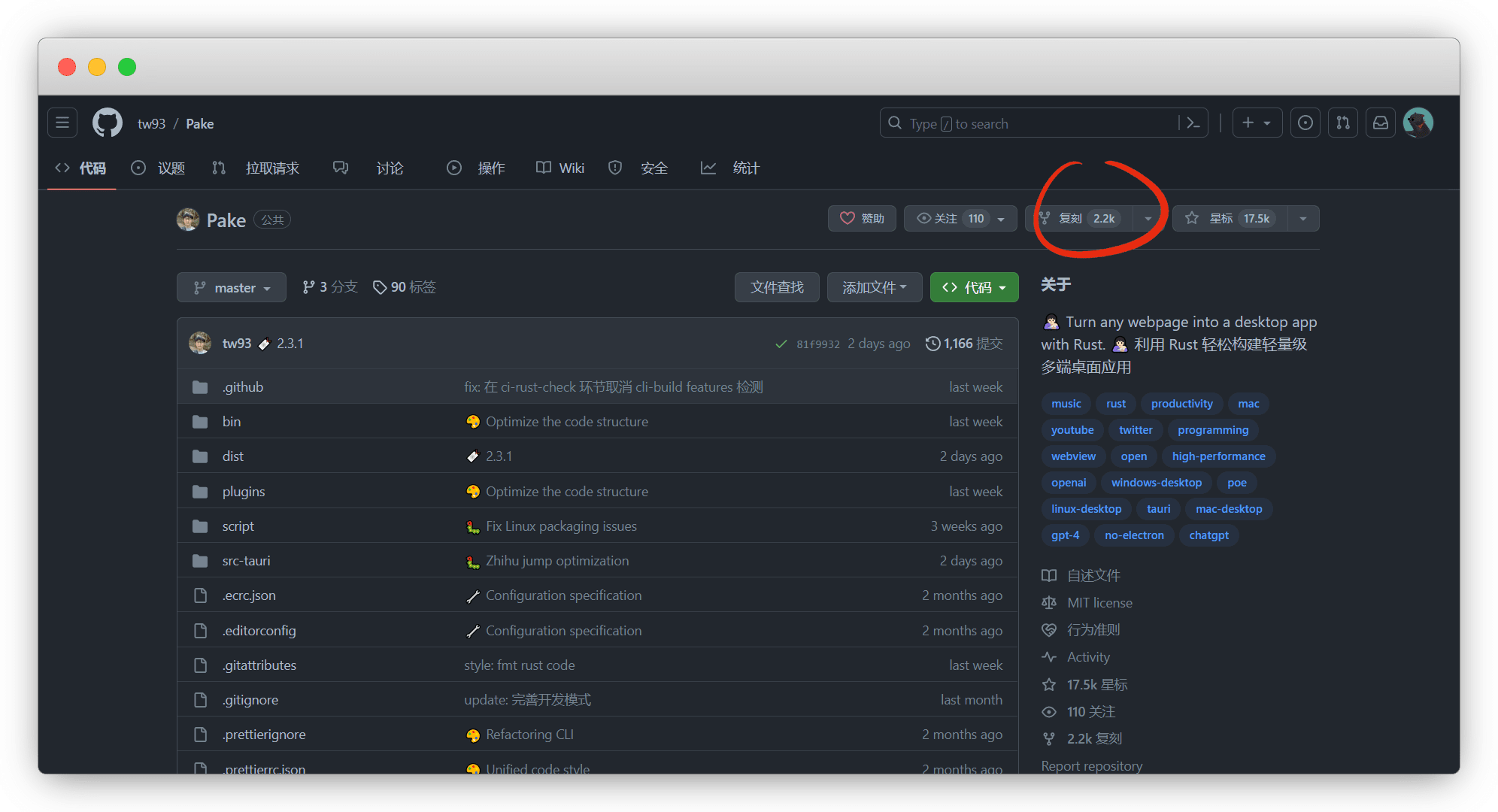
Task: Open the notifications inbox icon
Action: coord(1381,123)
